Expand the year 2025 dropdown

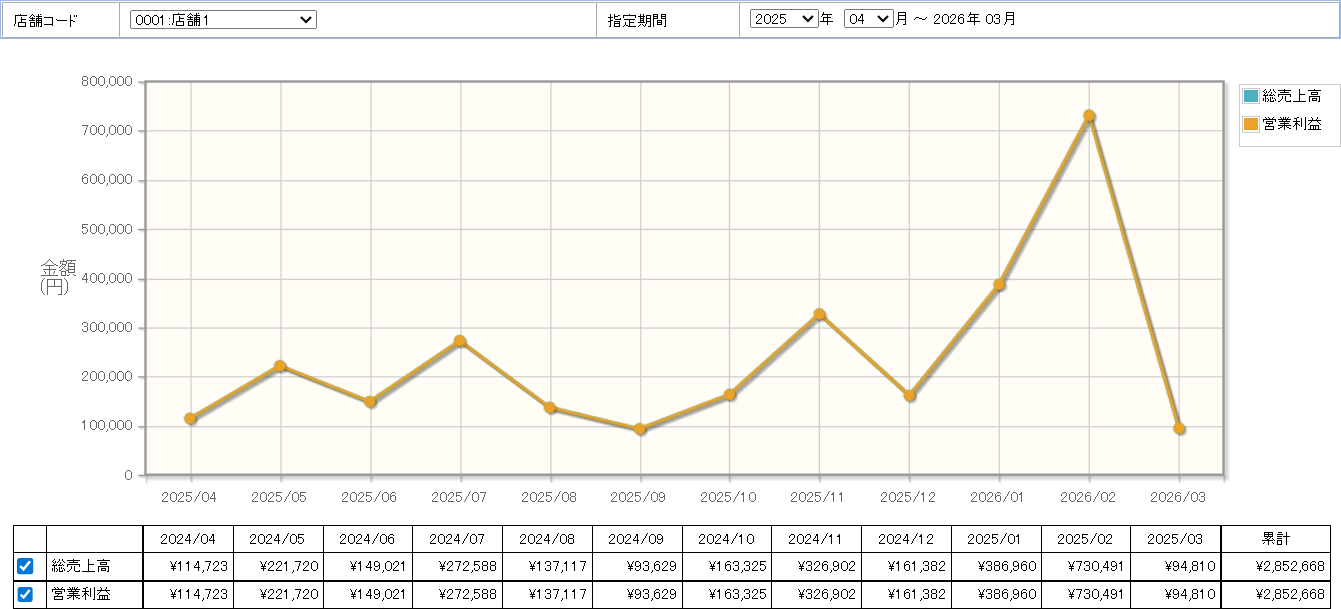[x=784, y=19]
